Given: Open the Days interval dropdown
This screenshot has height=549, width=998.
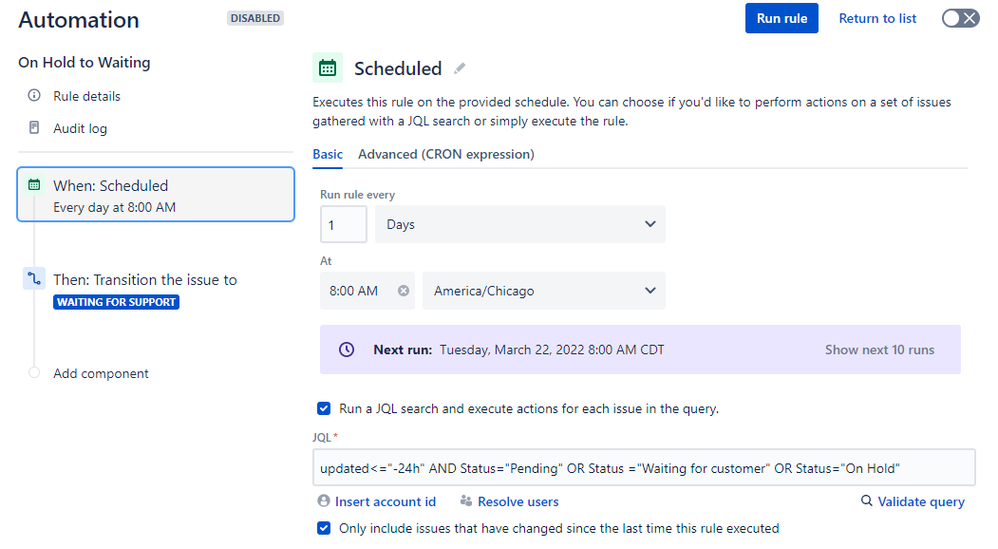Looking at the screenshot, I should (520, 224).
